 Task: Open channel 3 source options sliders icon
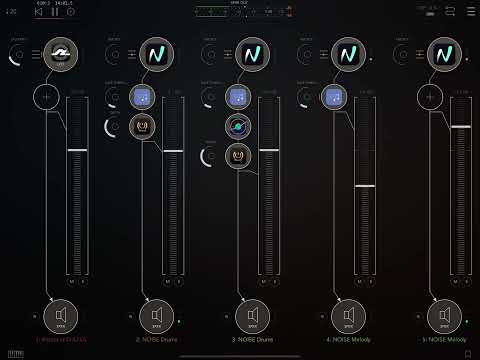(228, 54)
